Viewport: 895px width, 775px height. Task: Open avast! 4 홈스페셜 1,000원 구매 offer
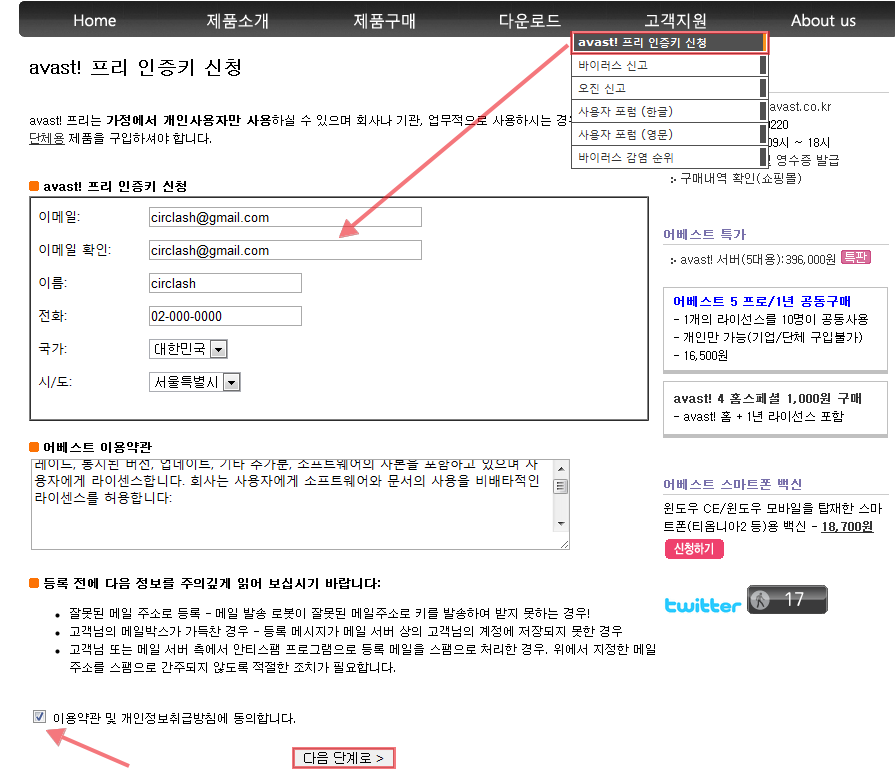click(x=767, y=398)
